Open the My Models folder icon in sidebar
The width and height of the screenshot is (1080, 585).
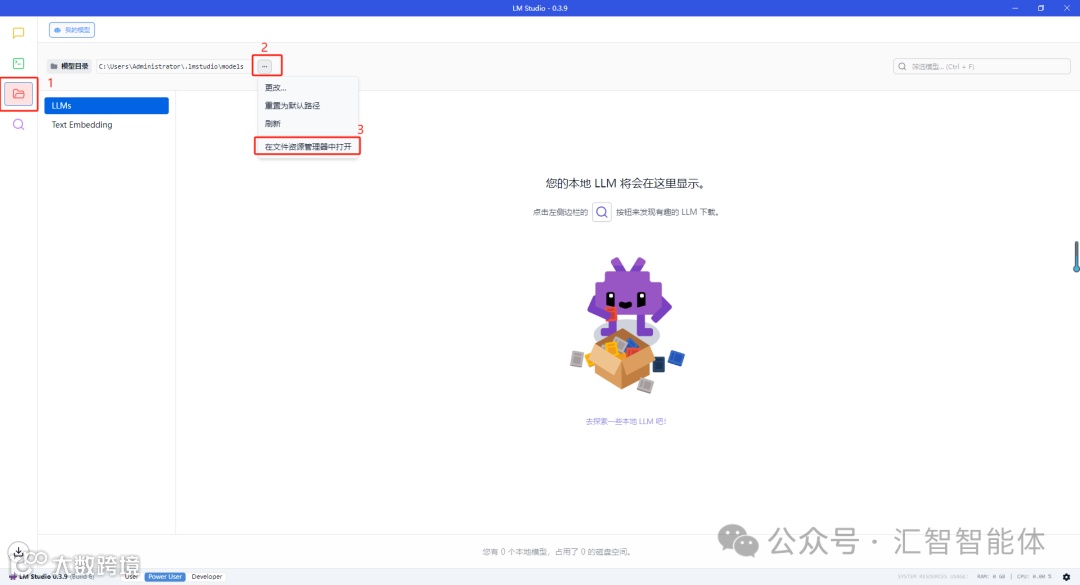tap(19, 94)
